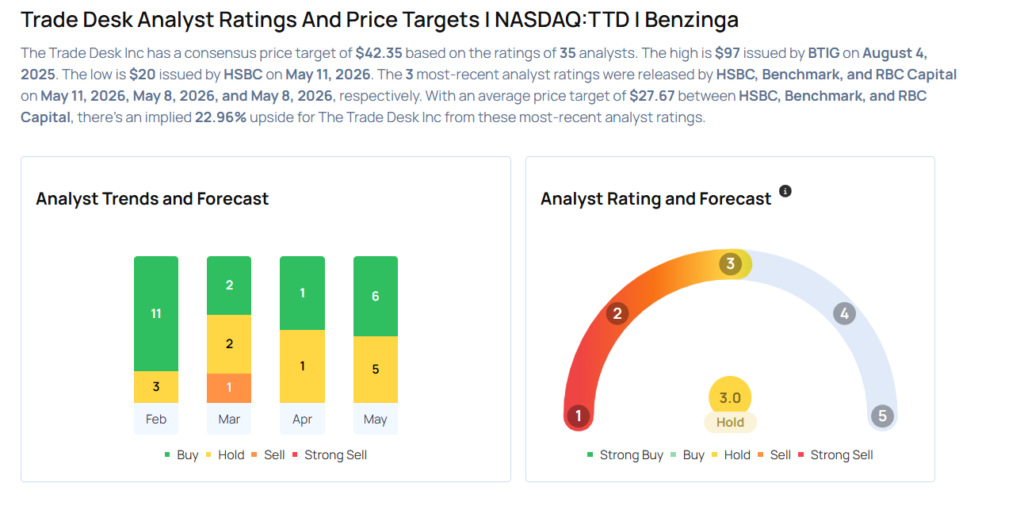The image size is (1024, 506).
Task: Toggle Strong Sell in the trends chart legend
Action: click(330, 455)
